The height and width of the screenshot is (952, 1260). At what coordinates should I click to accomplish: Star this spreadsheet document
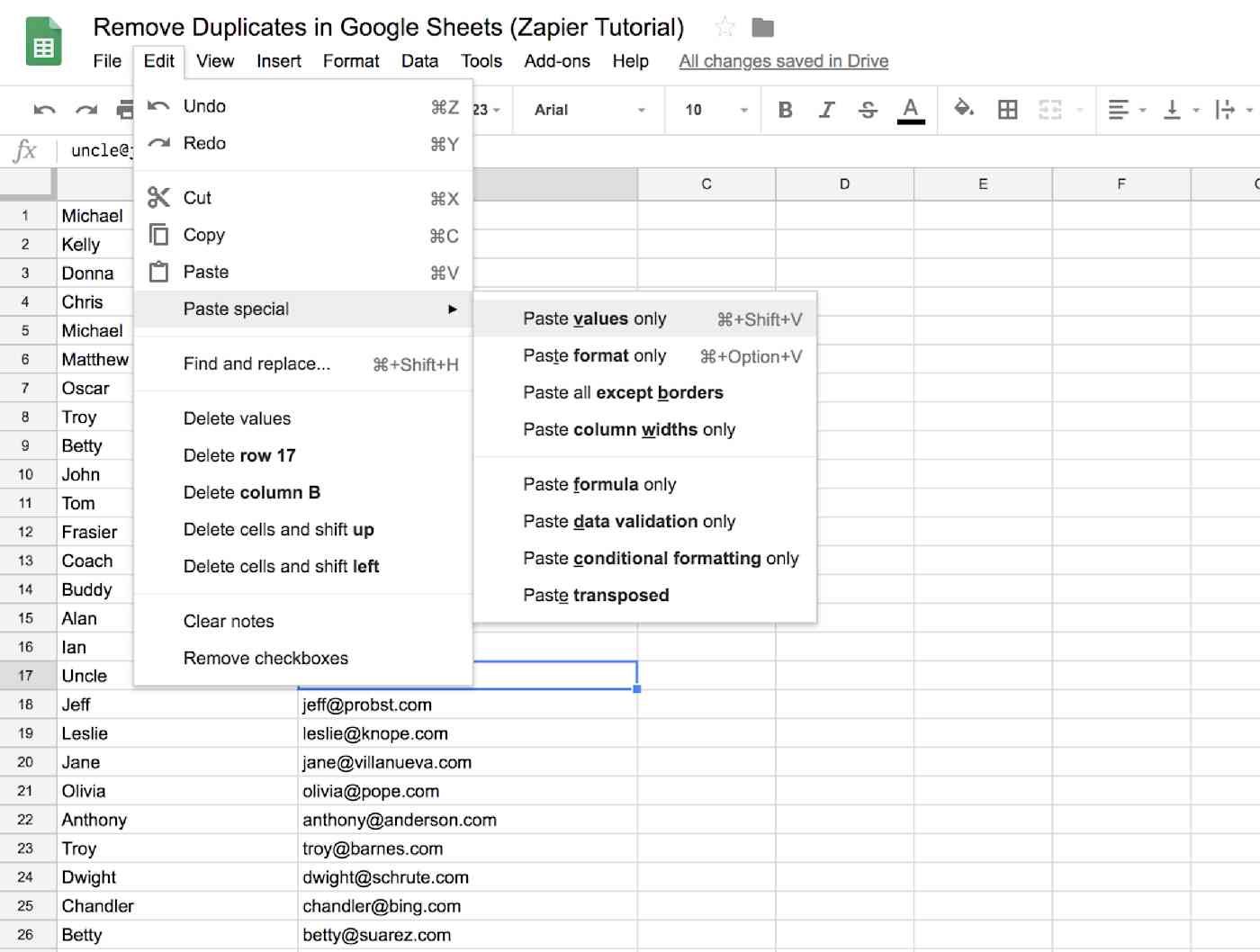coord(724,27)
